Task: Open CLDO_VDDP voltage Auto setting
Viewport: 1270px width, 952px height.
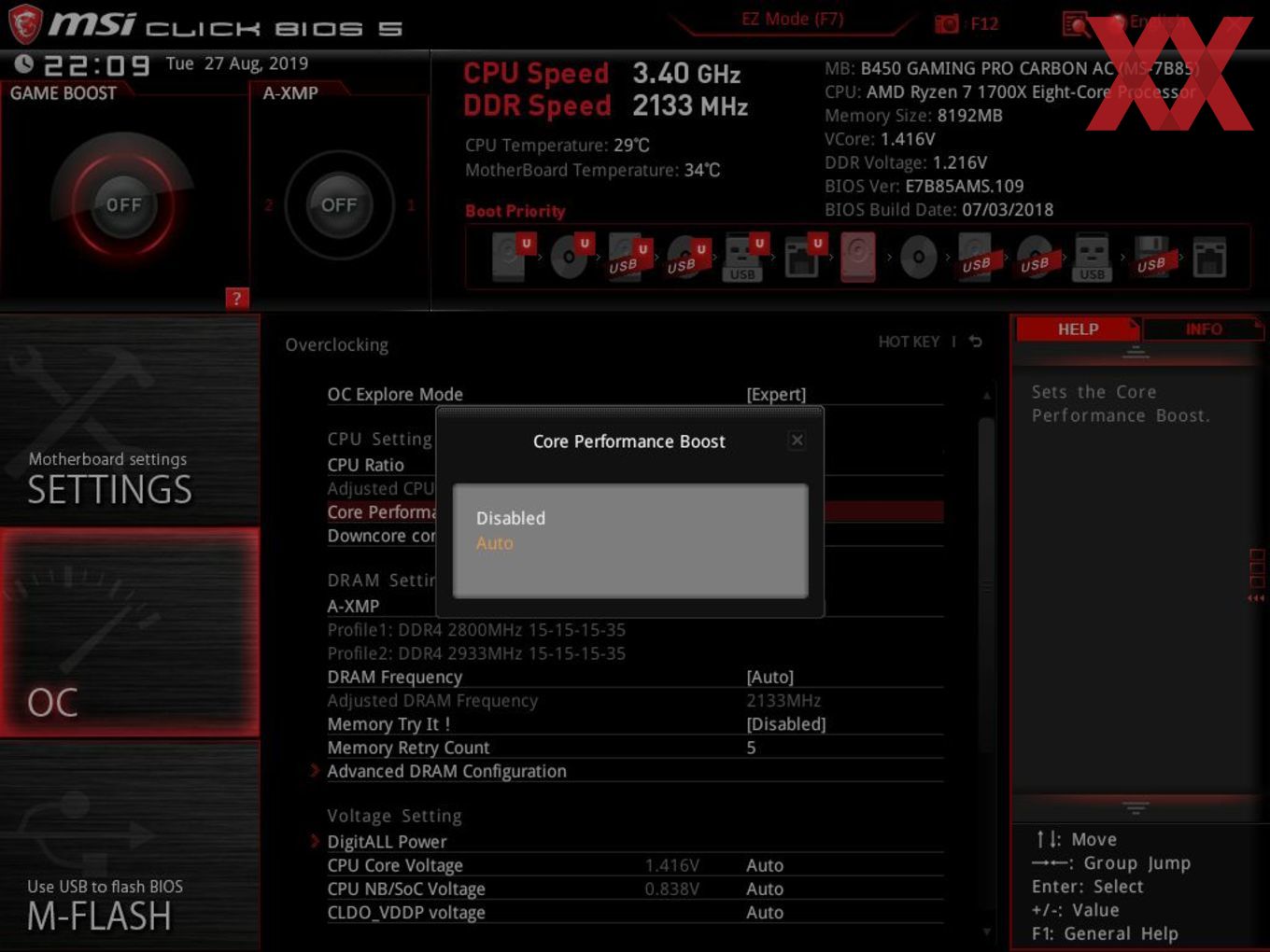Action: coord(635,913)
